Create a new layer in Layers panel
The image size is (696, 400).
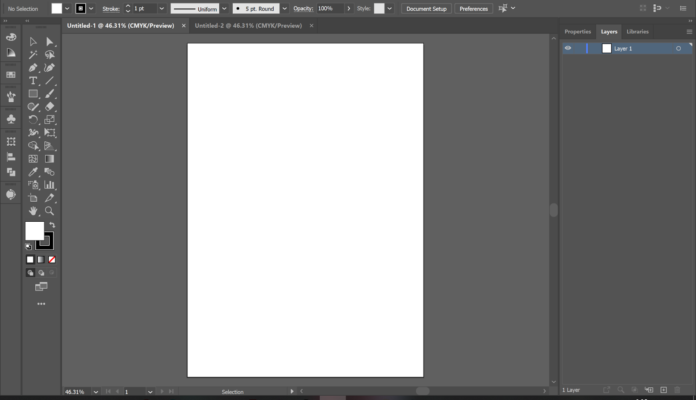[663, 390]
